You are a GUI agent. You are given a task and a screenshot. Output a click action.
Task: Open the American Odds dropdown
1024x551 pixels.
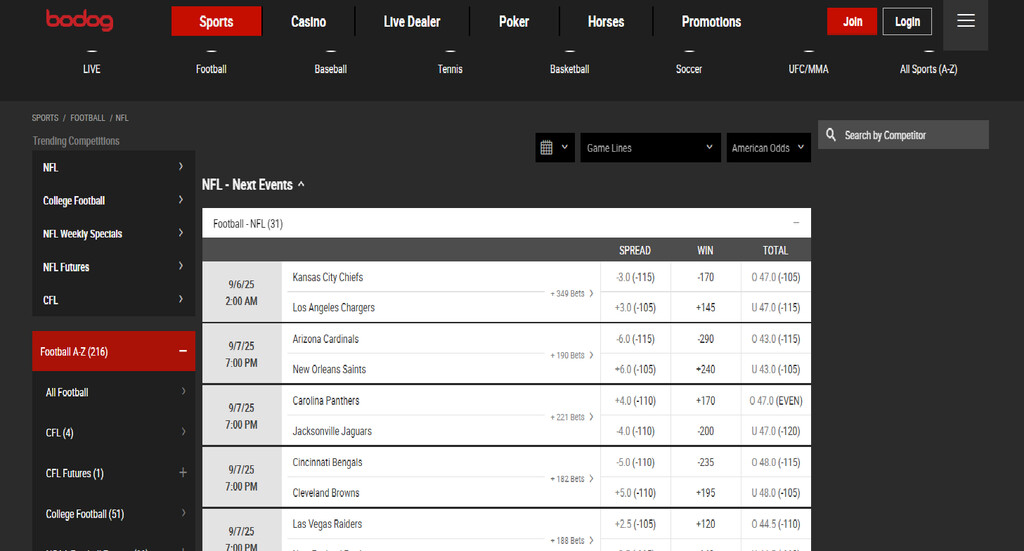[x=769, y=148]
